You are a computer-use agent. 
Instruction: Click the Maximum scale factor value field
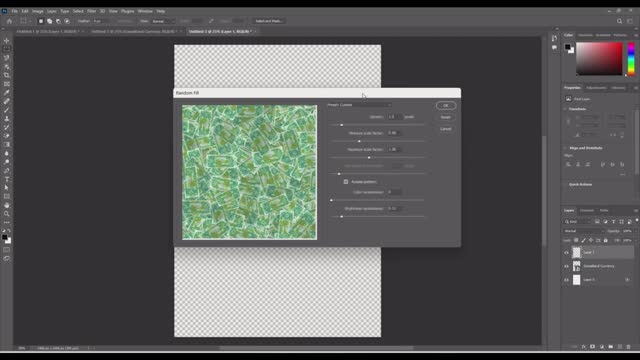coord(394,149)
